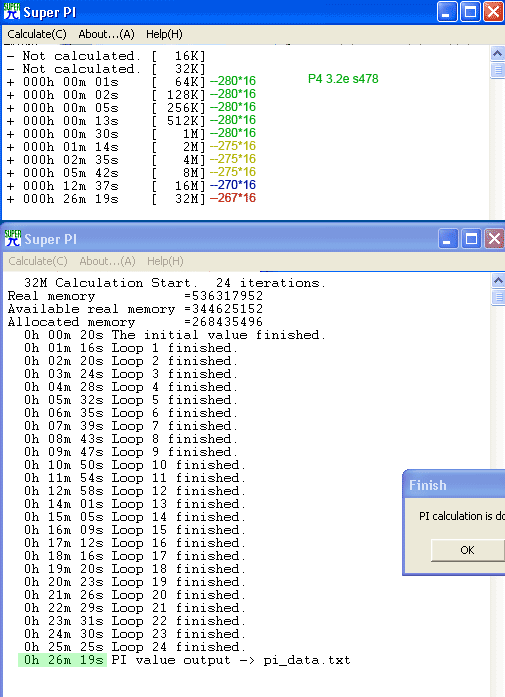Click the Super PI icon in lower title bar

13,239
